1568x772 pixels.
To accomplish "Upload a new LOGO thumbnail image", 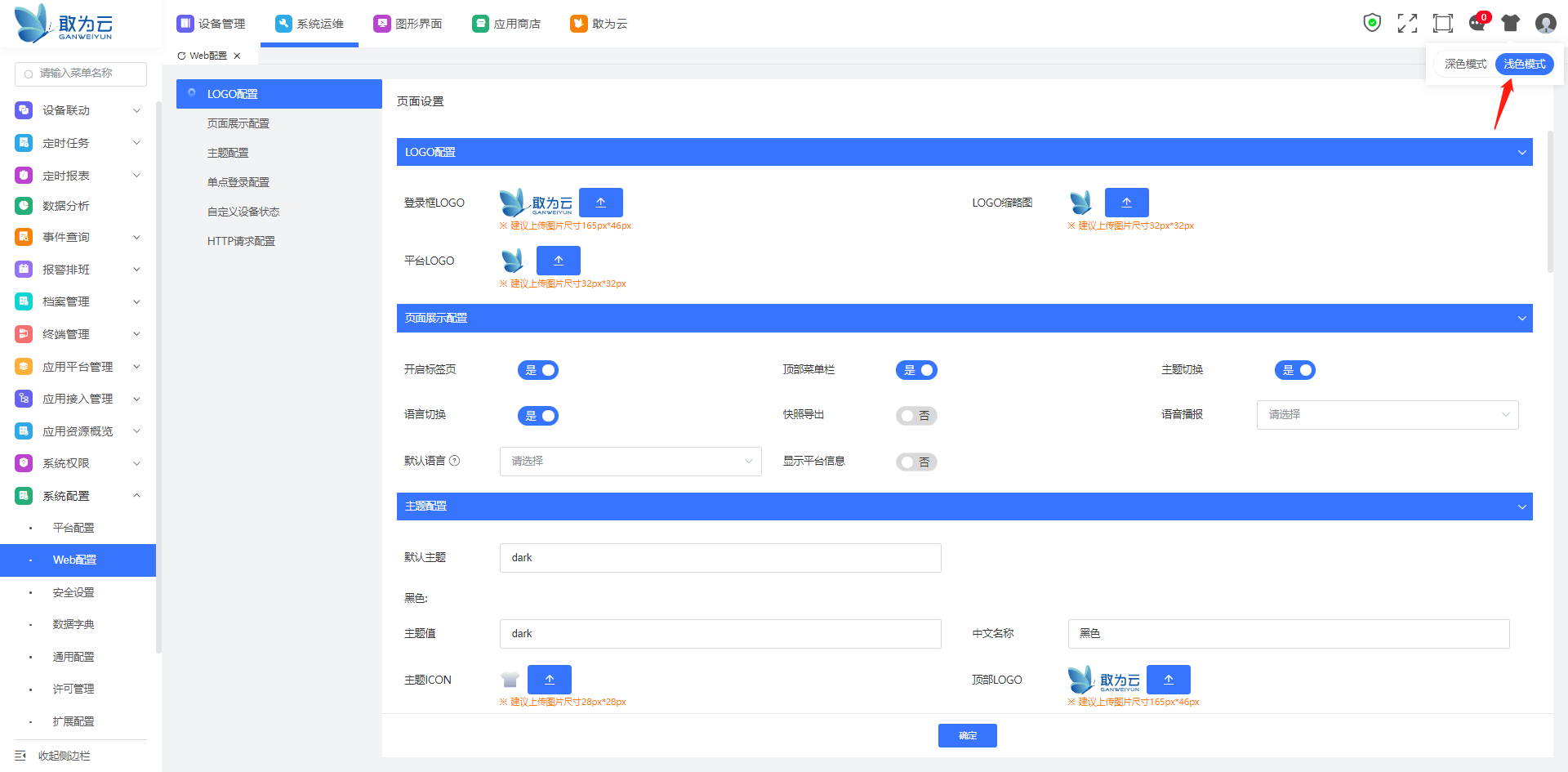I will click(1126, 203).
